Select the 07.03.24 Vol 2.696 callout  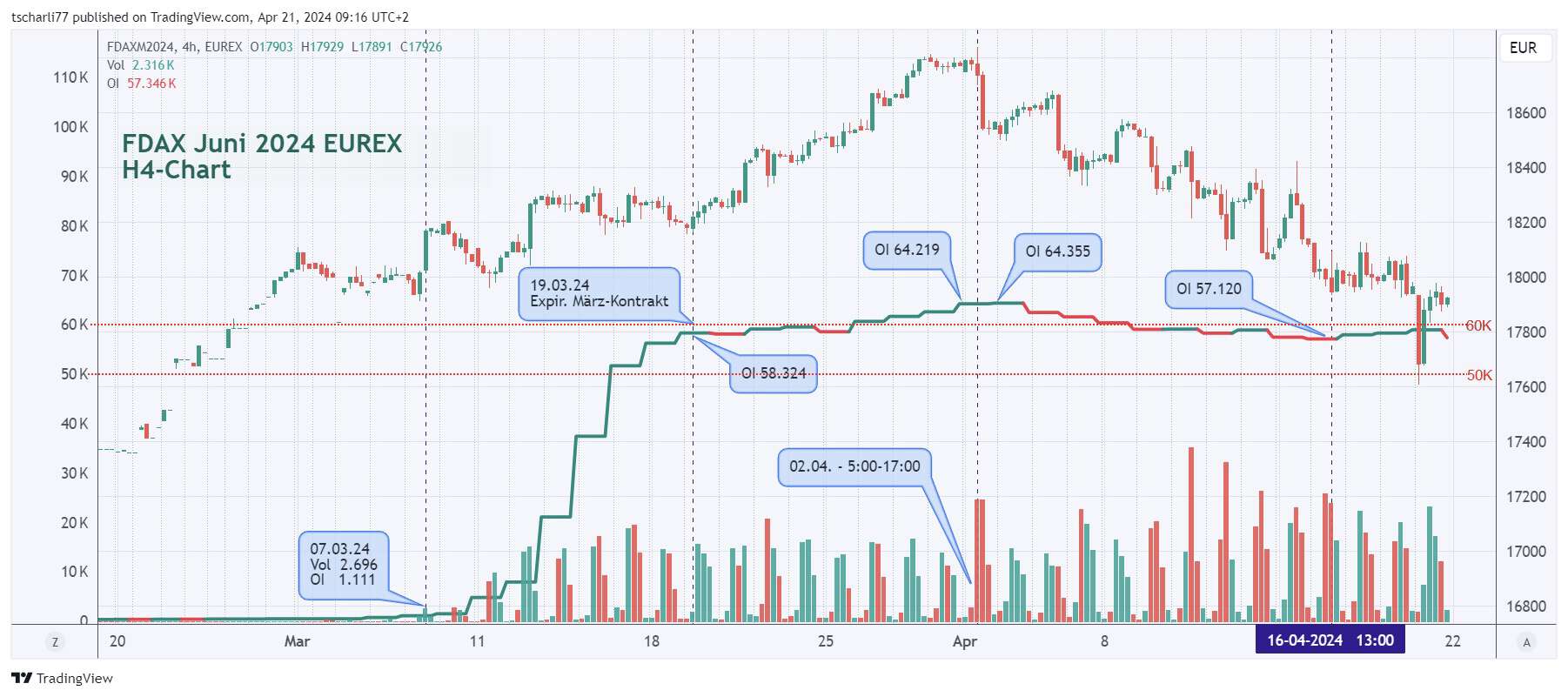tap(344, 564)
